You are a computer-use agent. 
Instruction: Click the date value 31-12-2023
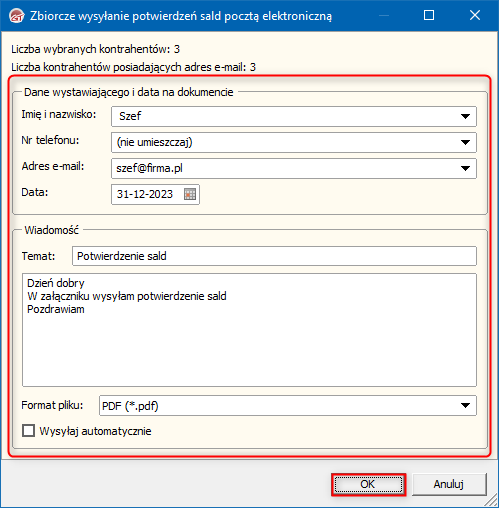click(x=145, y=194)
